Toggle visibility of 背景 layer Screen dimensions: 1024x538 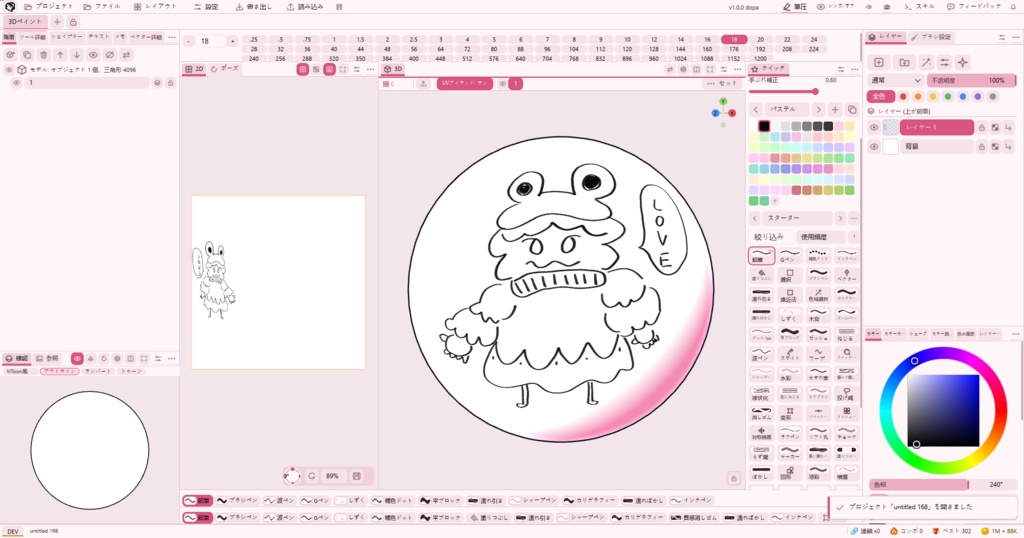874,147
